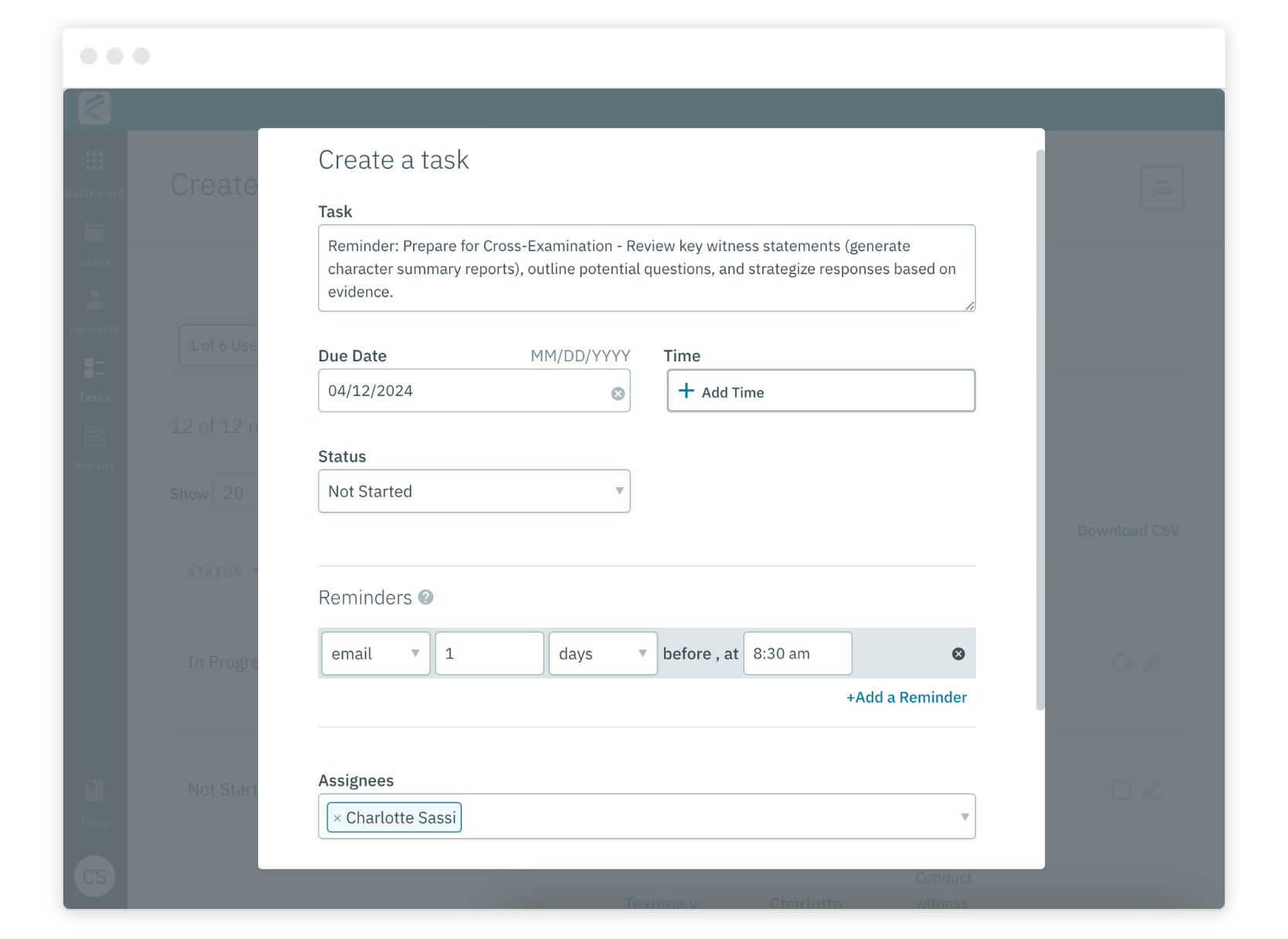The width and height of the screenshot is (1288, 939).
Task: Click the app logo in the header
Action: point(94,108)
